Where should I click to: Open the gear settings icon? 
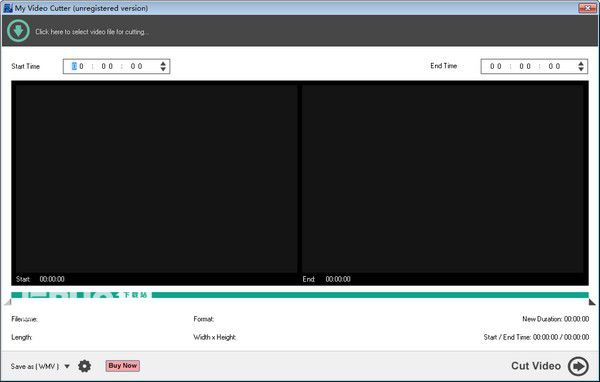(x=85, y=366)
